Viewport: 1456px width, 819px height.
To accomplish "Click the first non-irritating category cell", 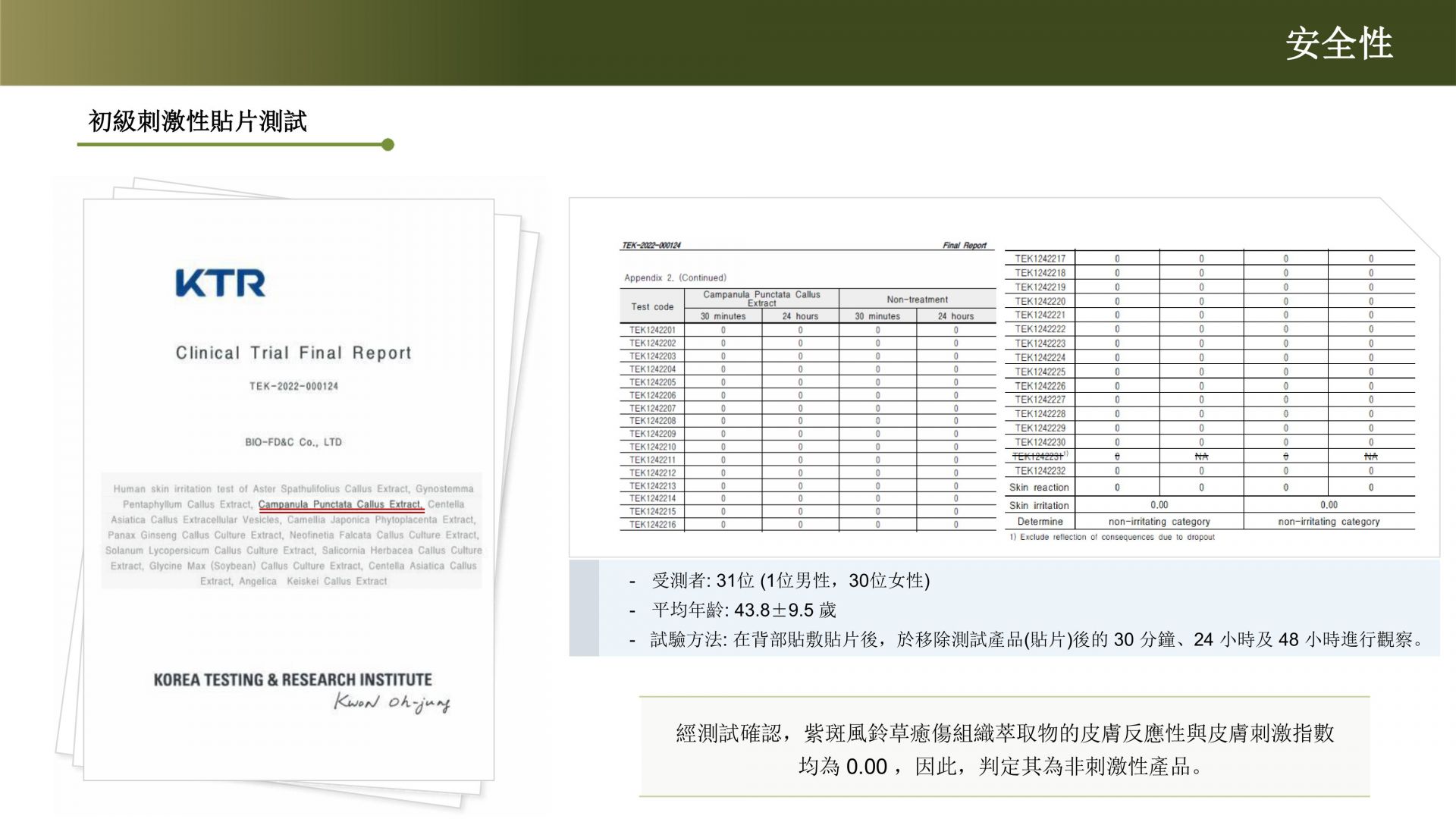I will click(x=1159, y=522).
